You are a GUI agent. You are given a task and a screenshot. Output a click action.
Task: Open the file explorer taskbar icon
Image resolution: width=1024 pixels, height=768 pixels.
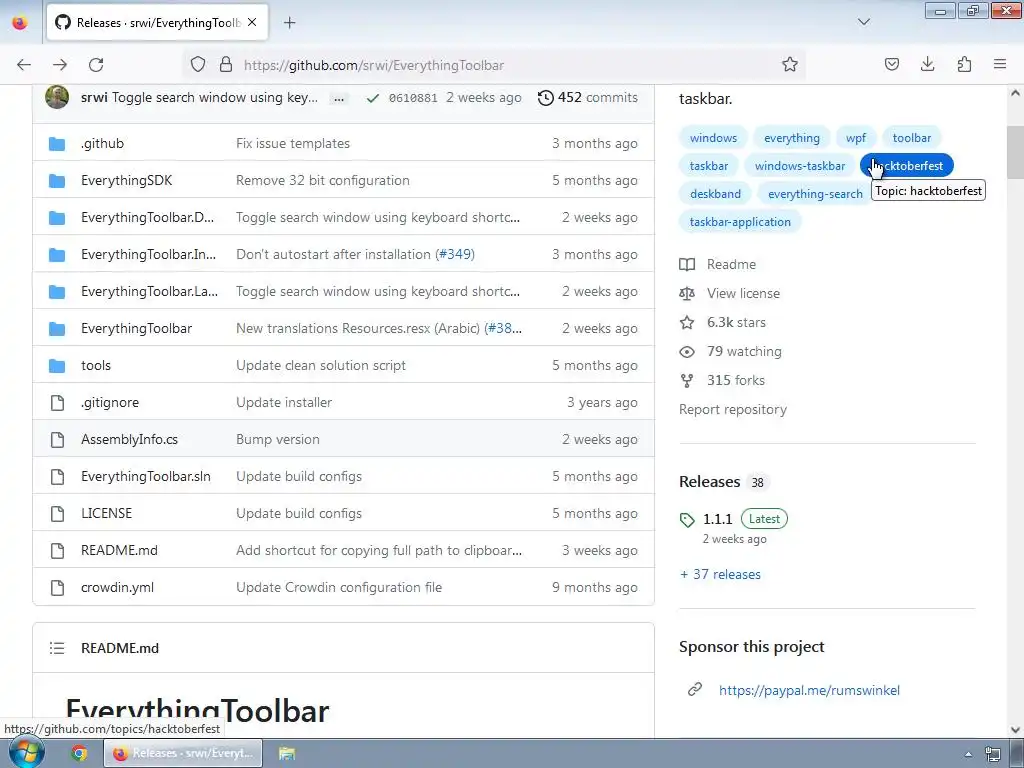pos(287,753)
